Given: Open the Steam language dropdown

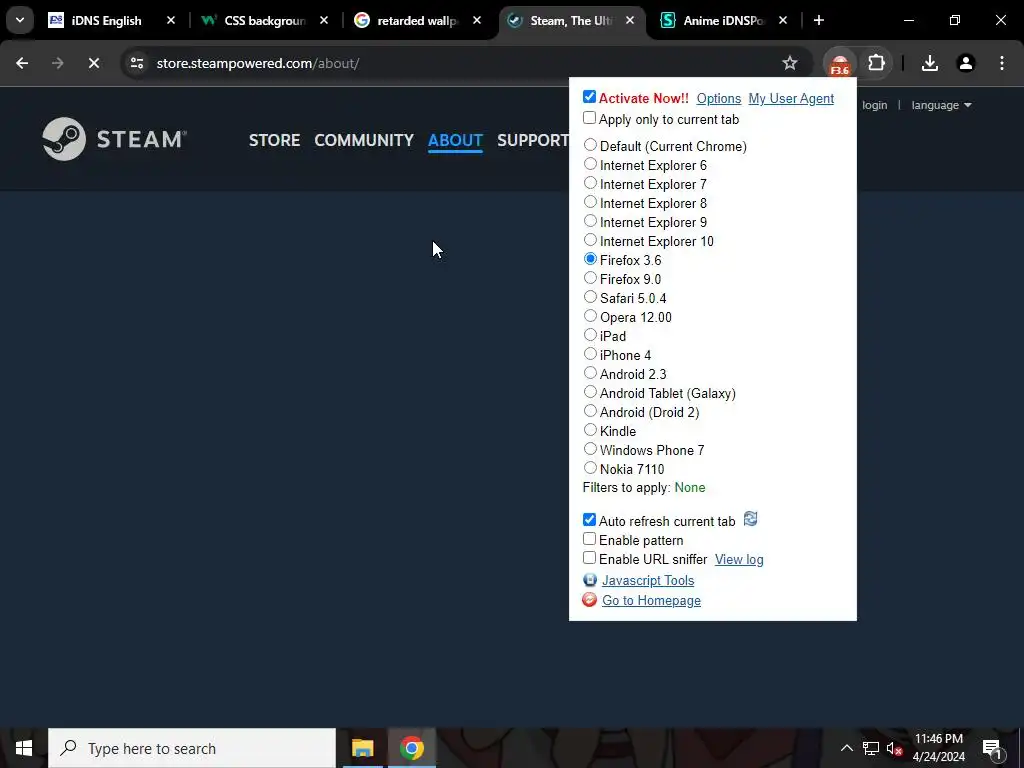Looking at the screenshot, I should click(941, 105).
